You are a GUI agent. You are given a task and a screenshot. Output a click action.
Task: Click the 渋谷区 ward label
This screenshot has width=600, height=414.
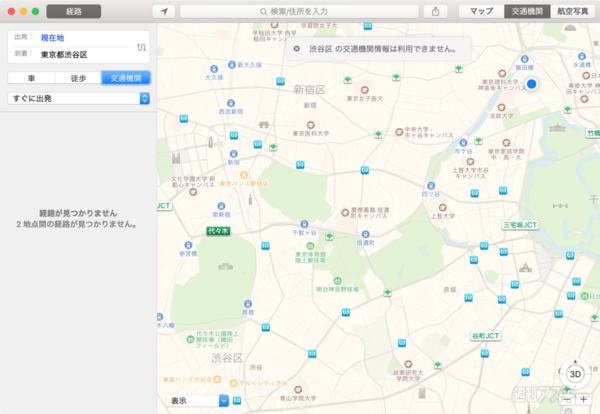(227, 358)
